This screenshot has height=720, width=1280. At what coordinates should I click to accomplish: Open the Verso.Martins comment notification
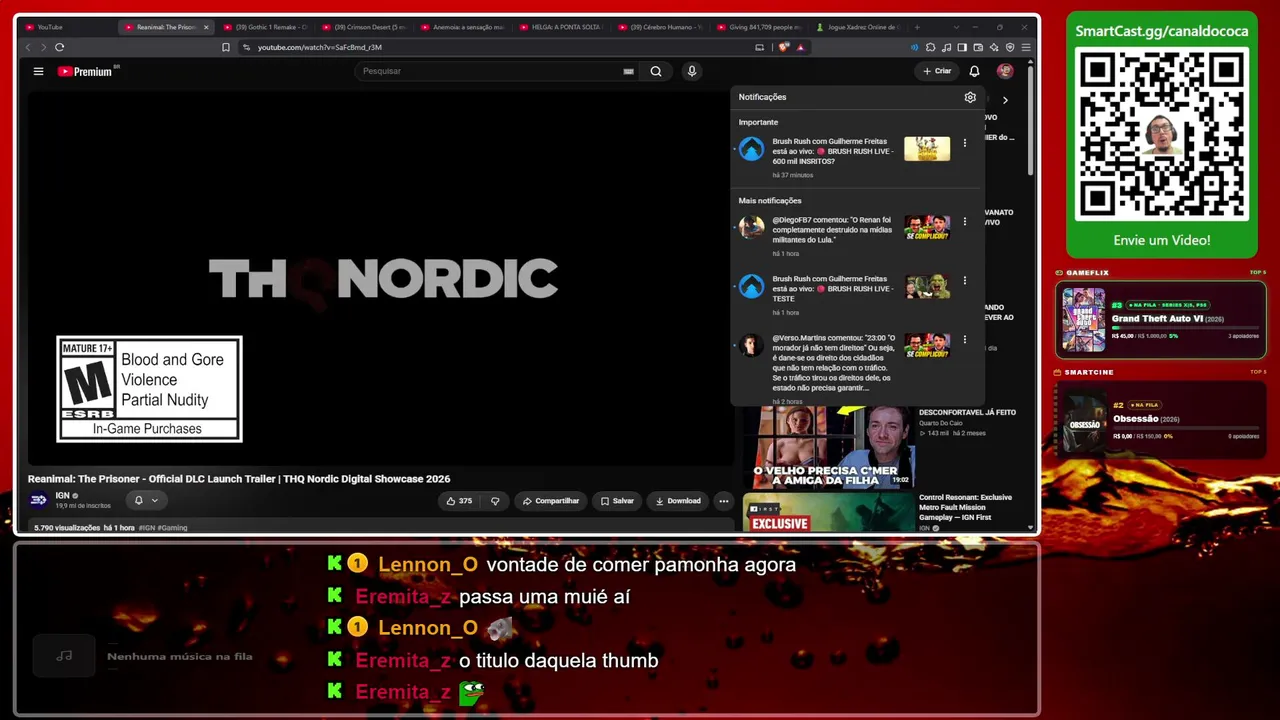click(x=833, y=363)
